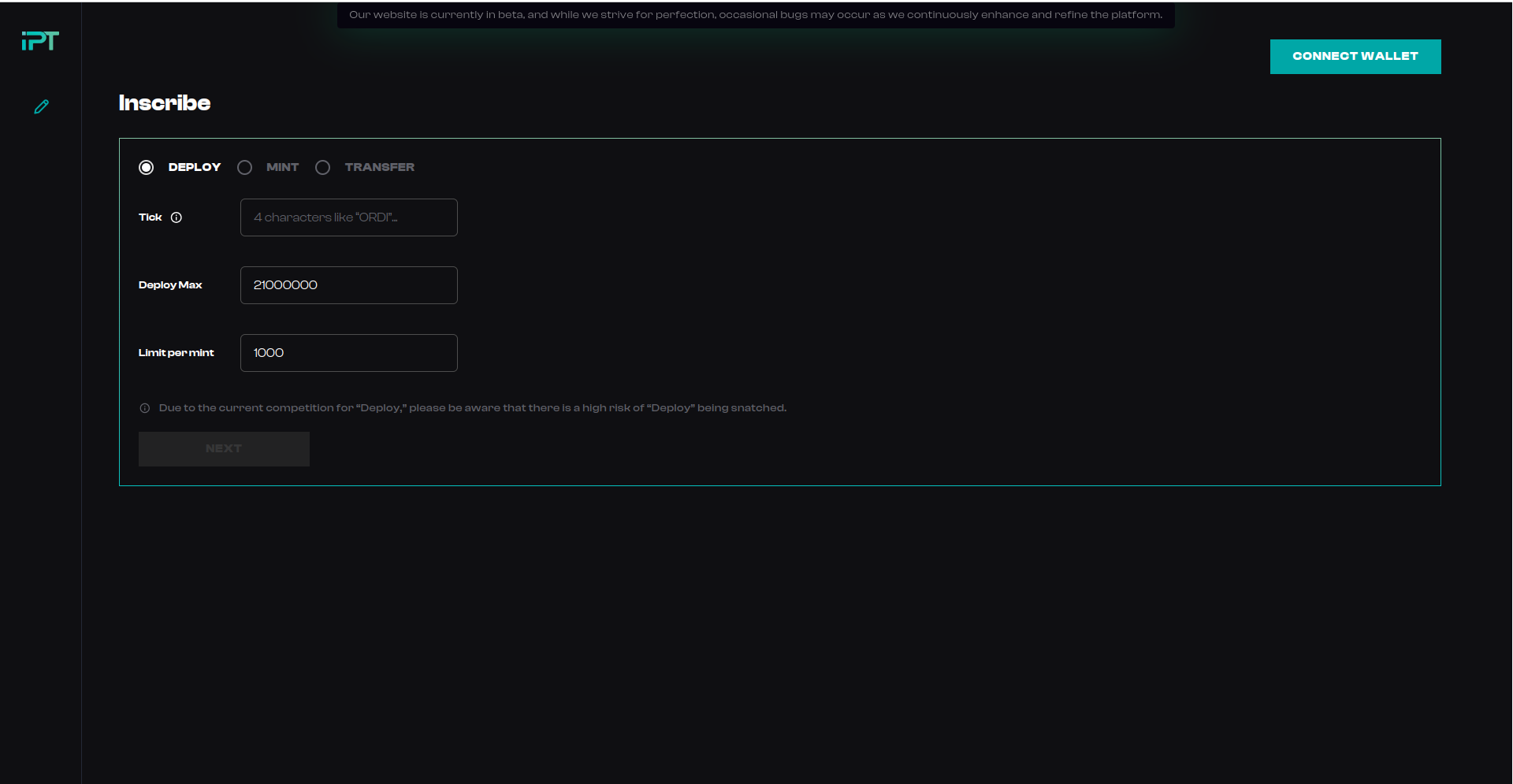
Task: Click the NEXT button
Action: coord(224,448)
